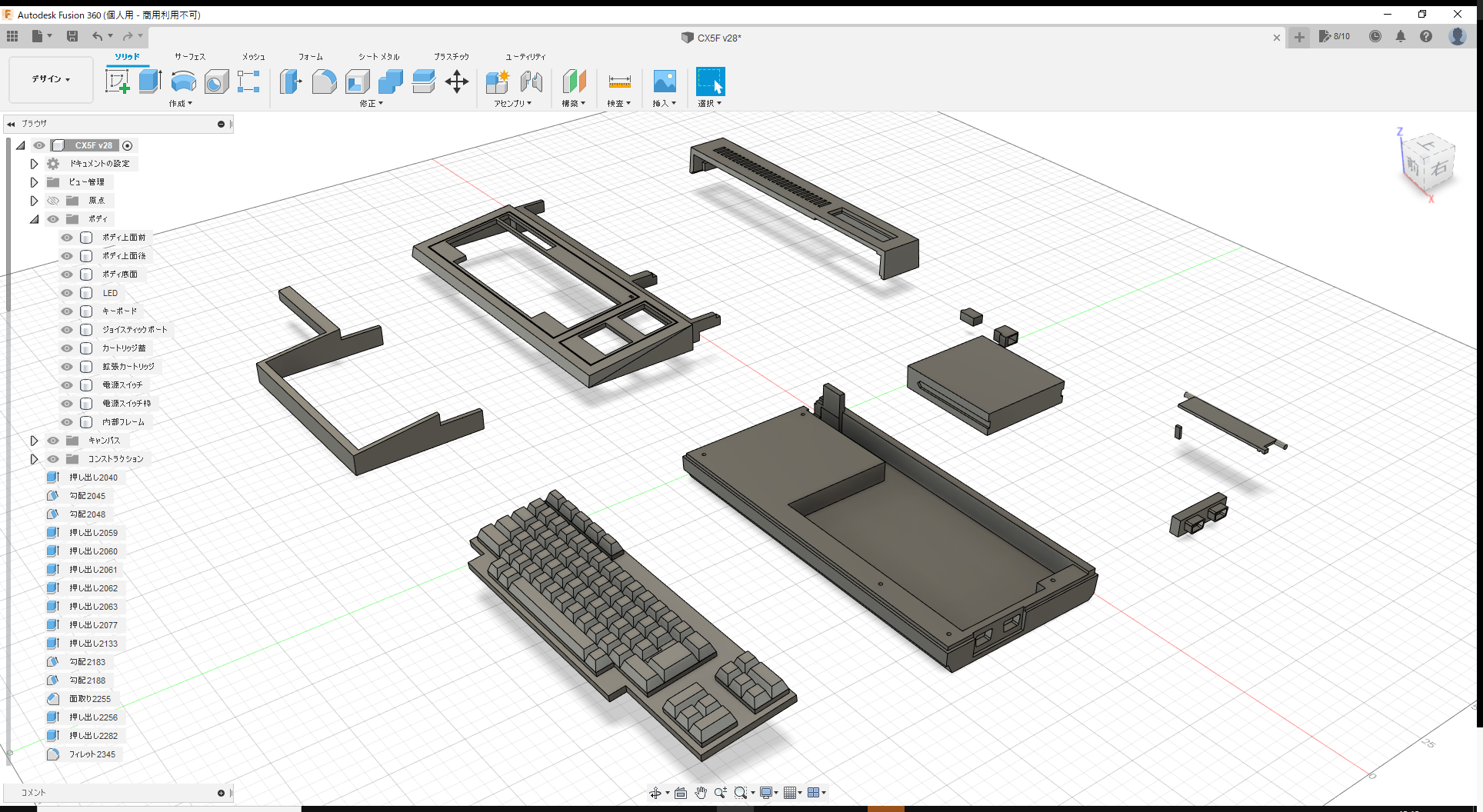1483x812 pixels.
Task: Open a new design with the plus button
Action: coord(1299,37)
